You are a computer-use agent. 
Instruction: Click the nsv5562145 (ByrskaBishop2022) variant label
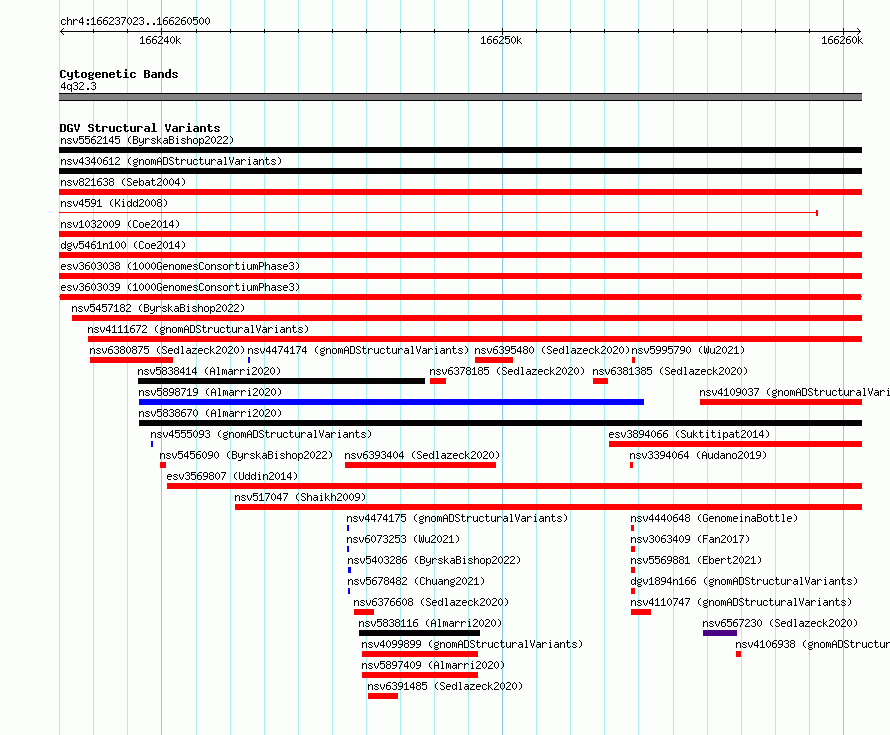(x=147, y=140)
